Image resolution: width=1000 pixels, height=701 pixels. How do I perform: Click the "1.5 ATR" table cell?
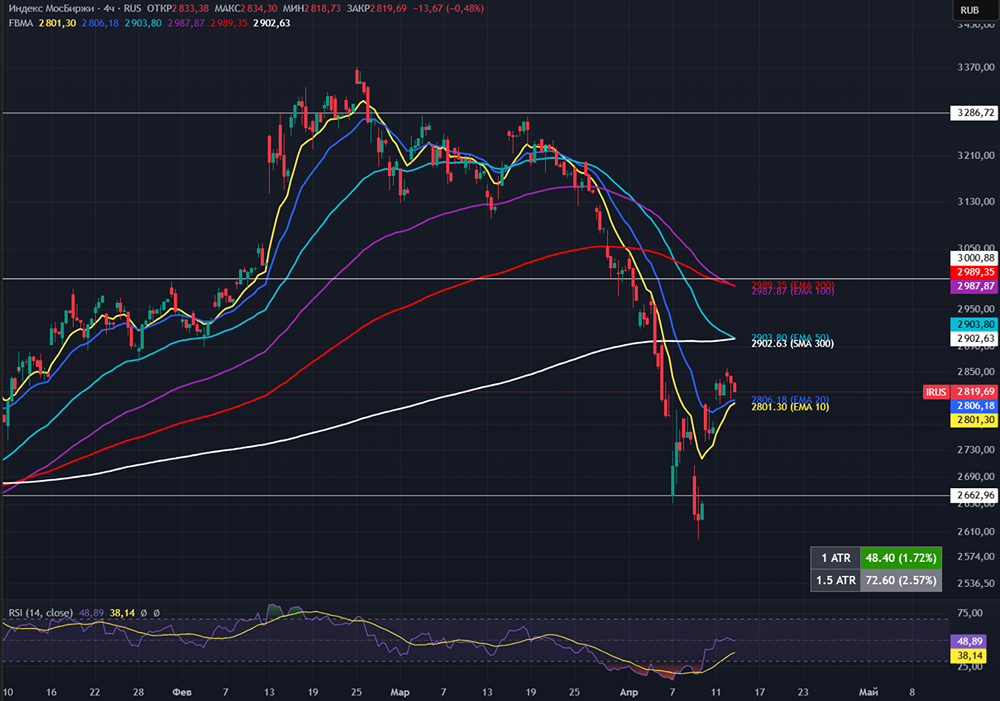click(x=835, y=580)
